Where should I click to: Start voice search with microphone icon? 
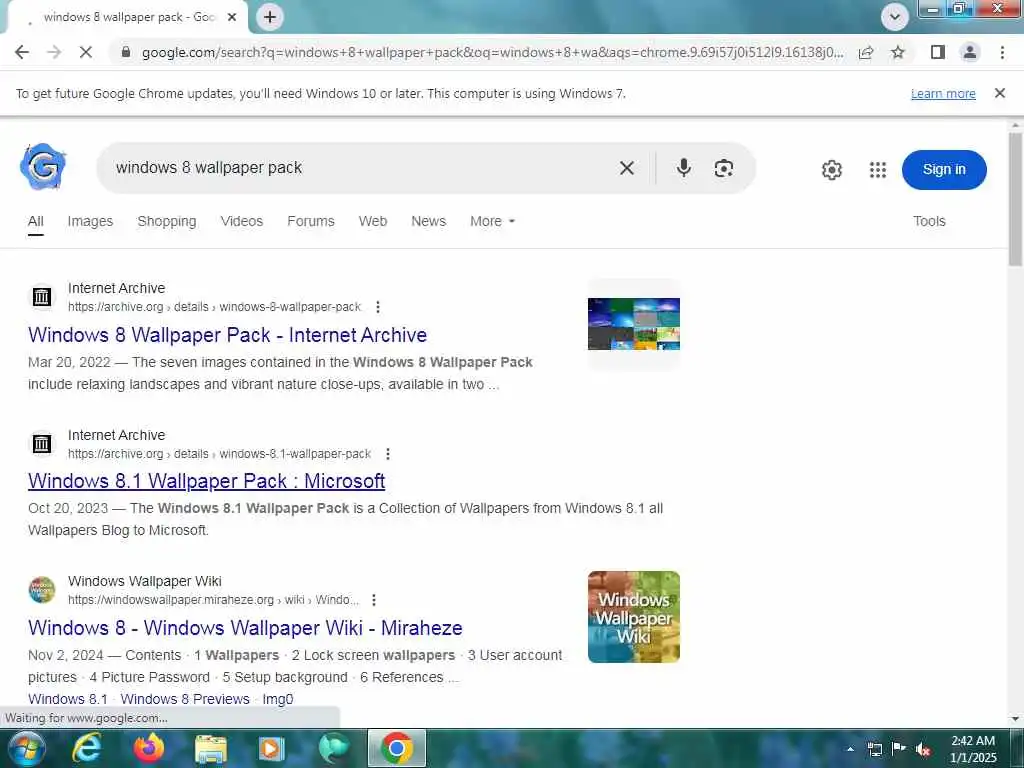click(x=684, y=168)
